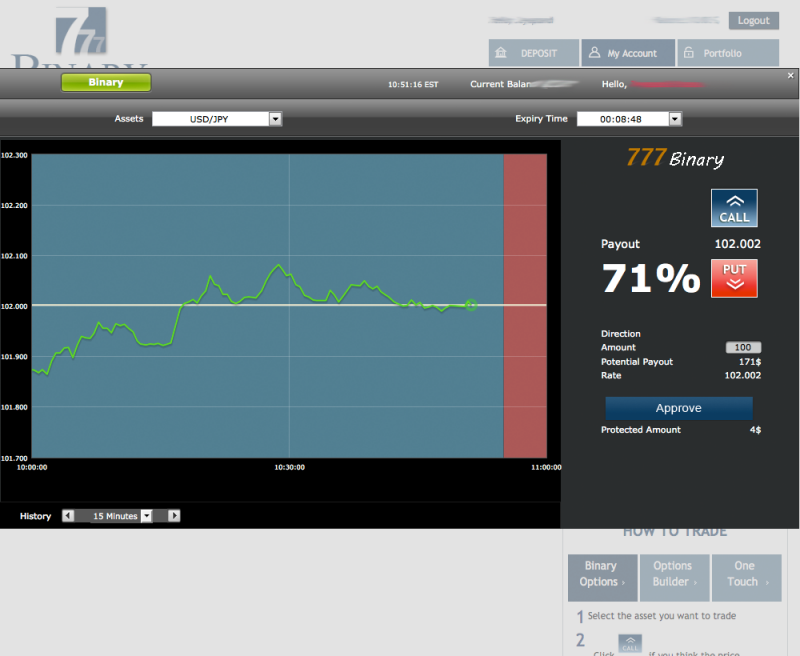
Task: Click the person icon on My Account
Action: [594, 53]
